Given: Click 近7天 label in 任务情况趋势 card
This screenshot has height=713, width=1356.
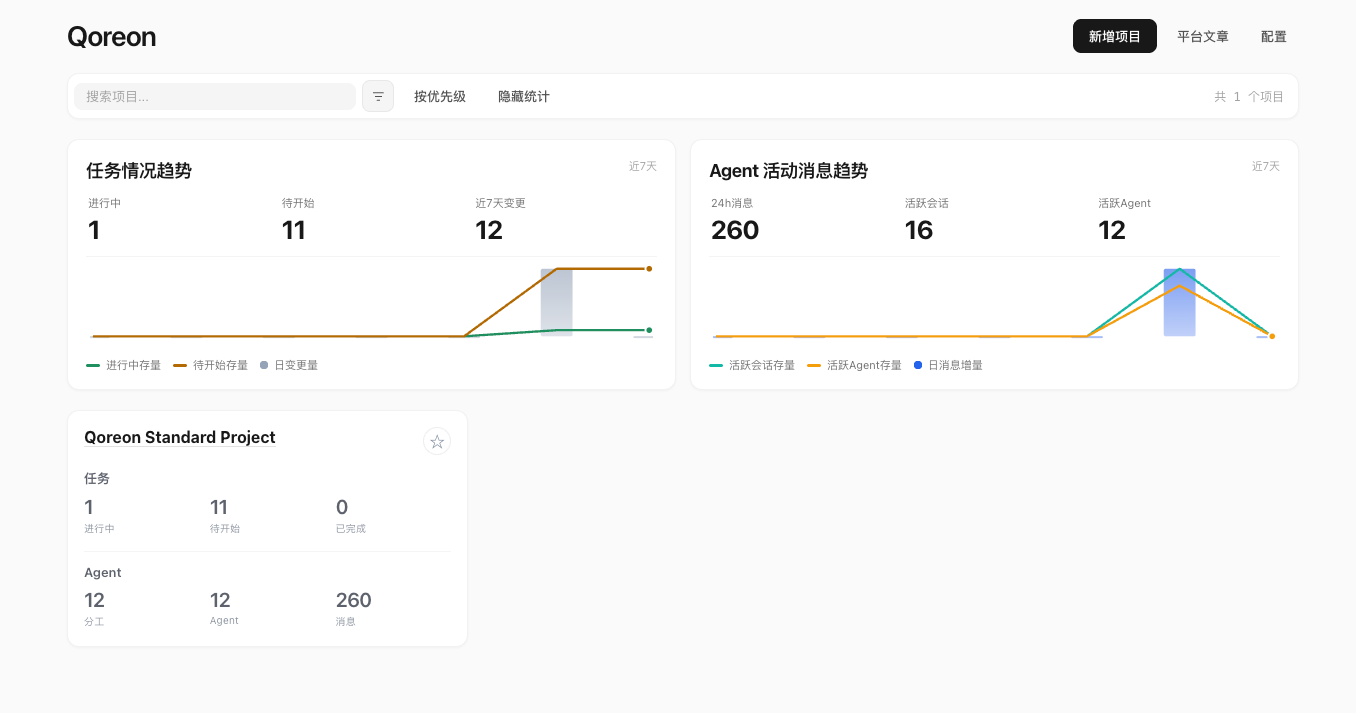Looking at the screenshot, I should (643, 166).
